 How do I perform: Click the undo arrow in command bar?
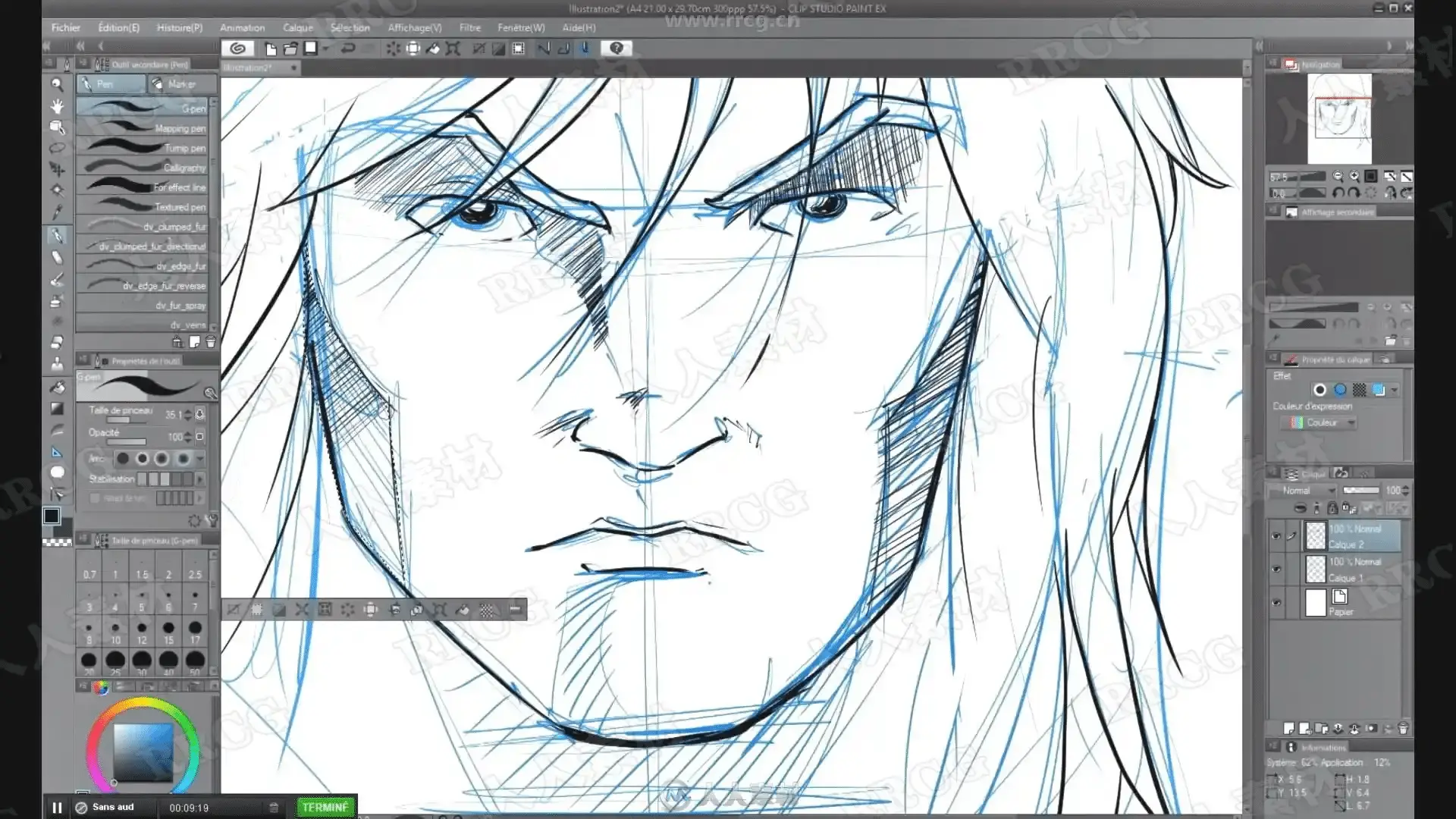(348, 49)
